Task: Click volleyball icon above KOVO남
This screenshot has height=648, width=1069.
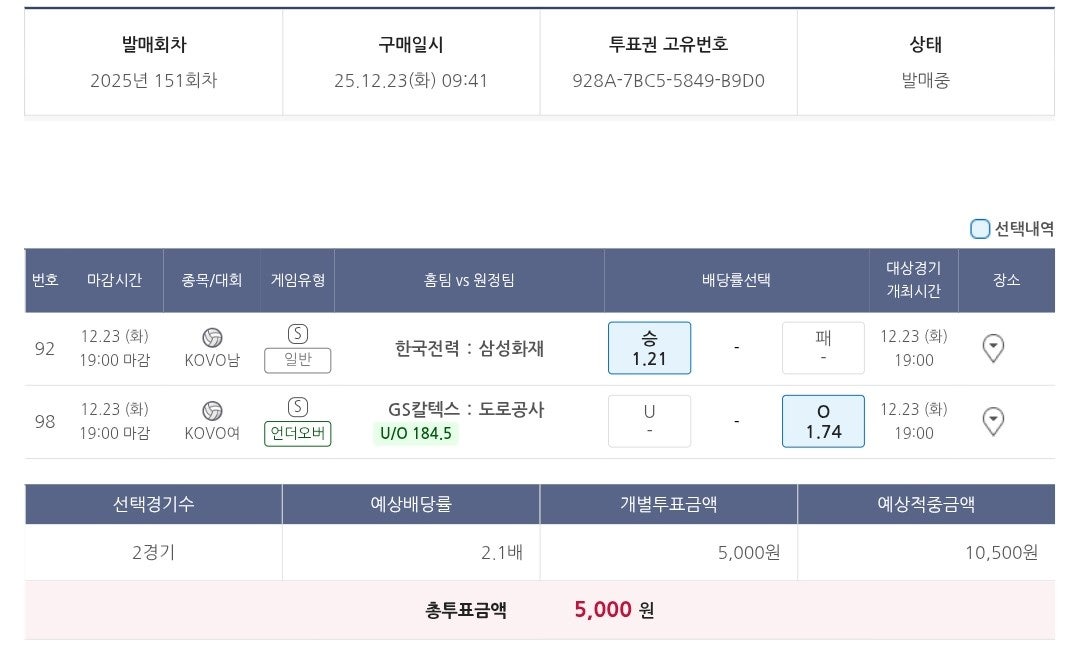Action: tap(212, 337)
